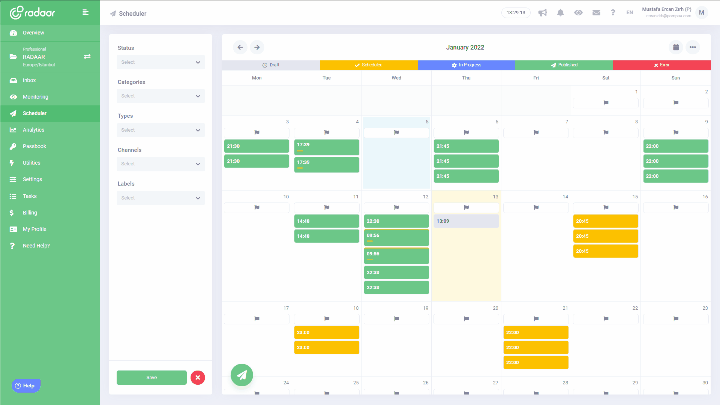This screenshot has height=405, width=720.
Task: Go to previous month with left arrow
Action: [x=240, y=47]
